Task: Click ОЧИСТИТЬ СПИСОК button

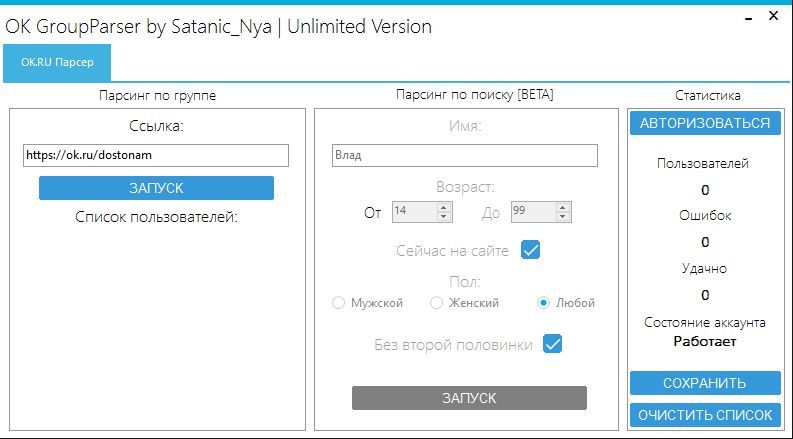Action: click(x=705, y=415)
